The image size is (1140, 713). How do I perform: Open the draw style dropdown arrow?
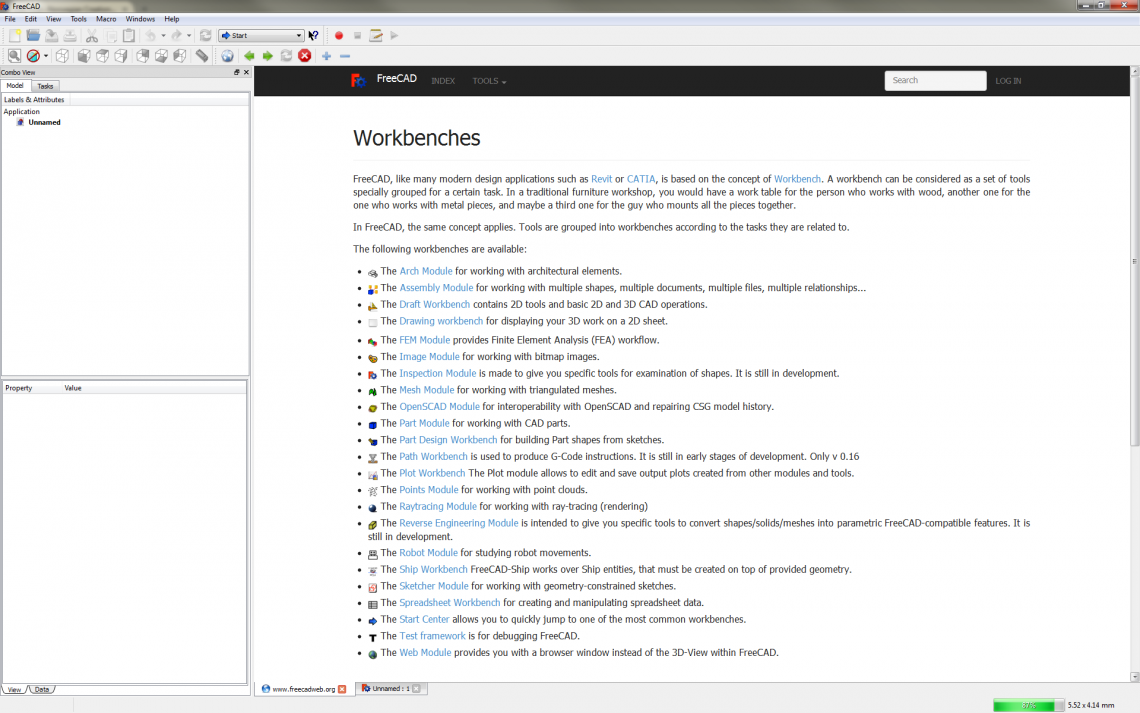(46, 56)
